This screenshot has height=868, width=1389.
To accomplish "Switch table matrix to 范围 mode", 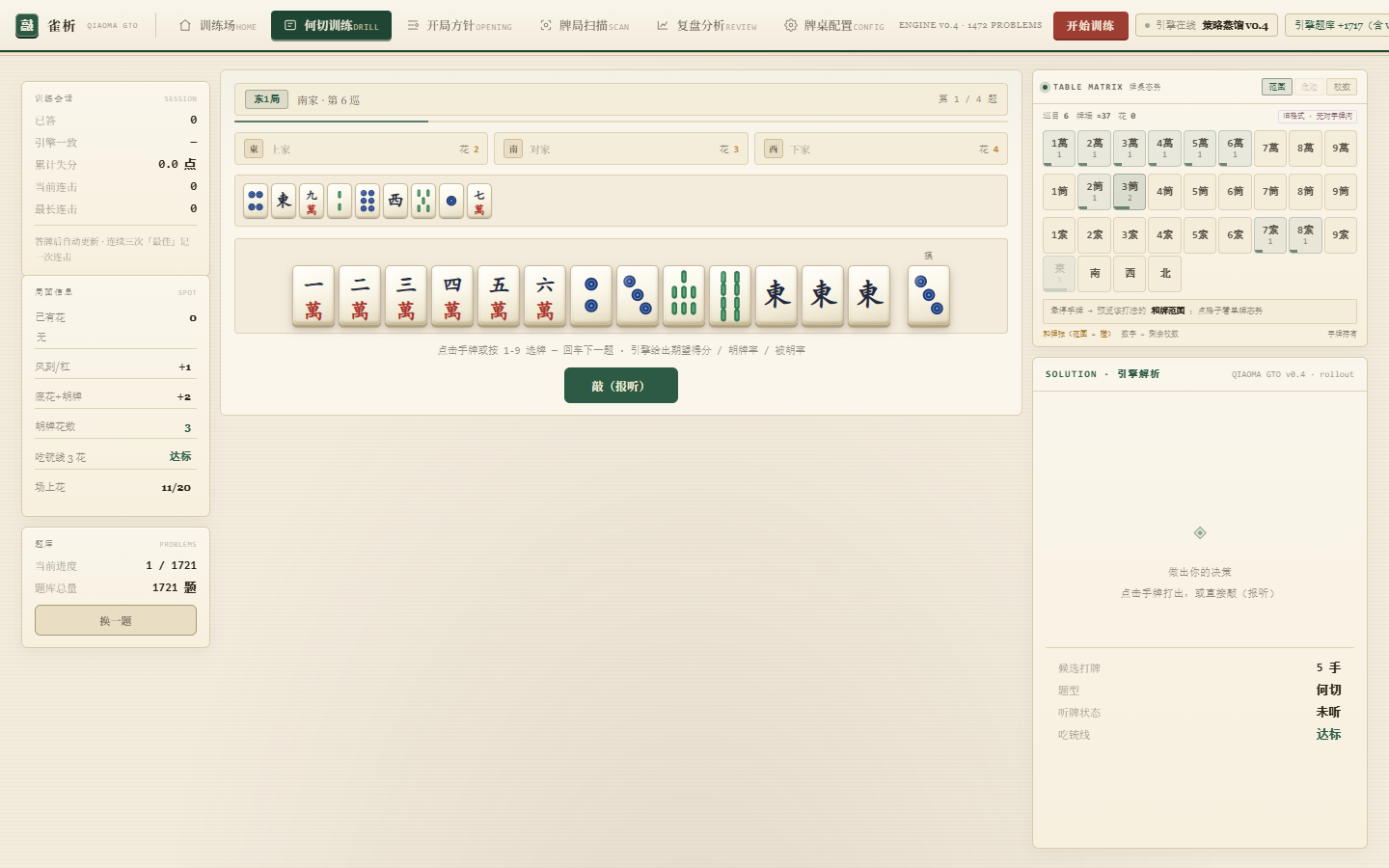I will pos(1277,87).
